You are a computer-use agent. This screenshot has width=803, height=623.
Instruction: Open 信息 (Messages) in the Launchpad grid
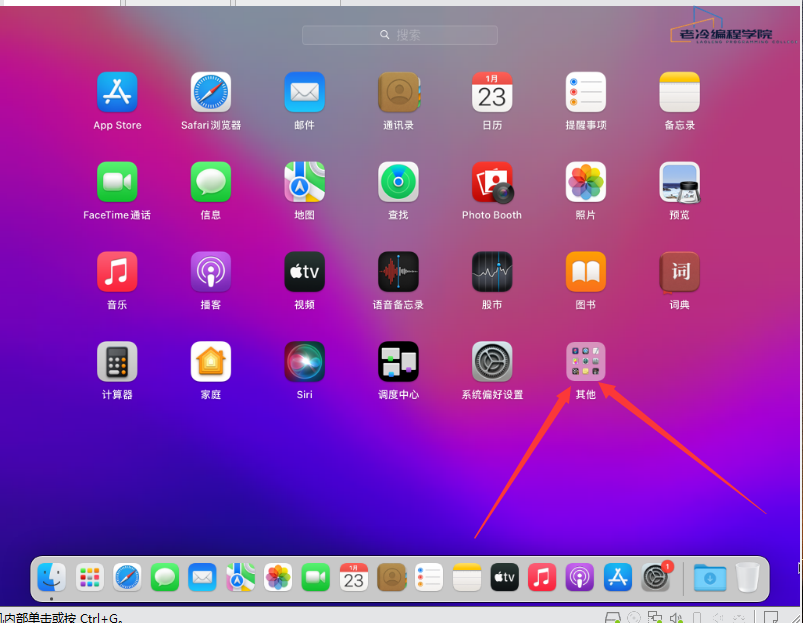211,182
